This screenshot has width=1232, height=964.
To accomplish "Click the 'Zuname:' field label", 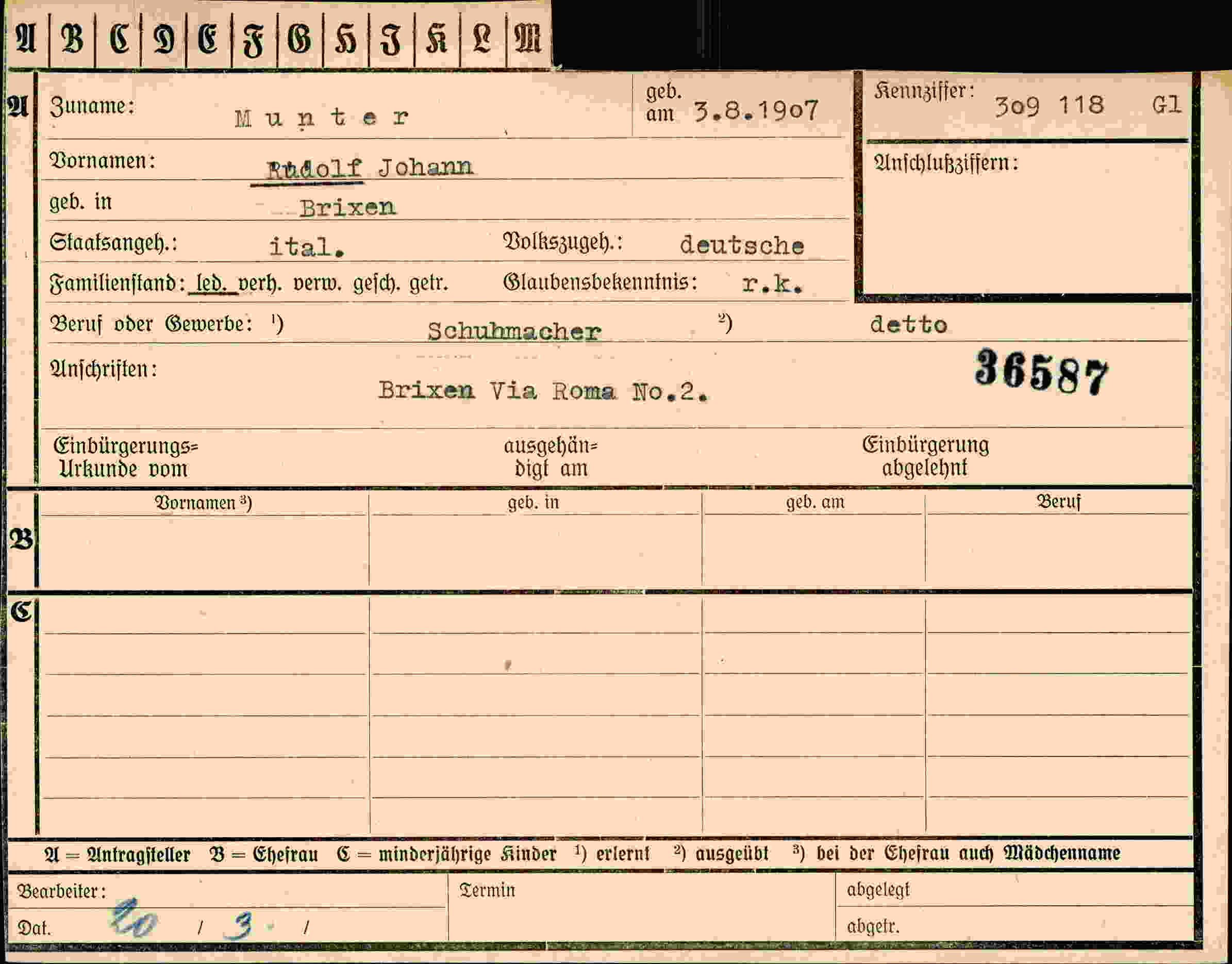I will (93, 106).
